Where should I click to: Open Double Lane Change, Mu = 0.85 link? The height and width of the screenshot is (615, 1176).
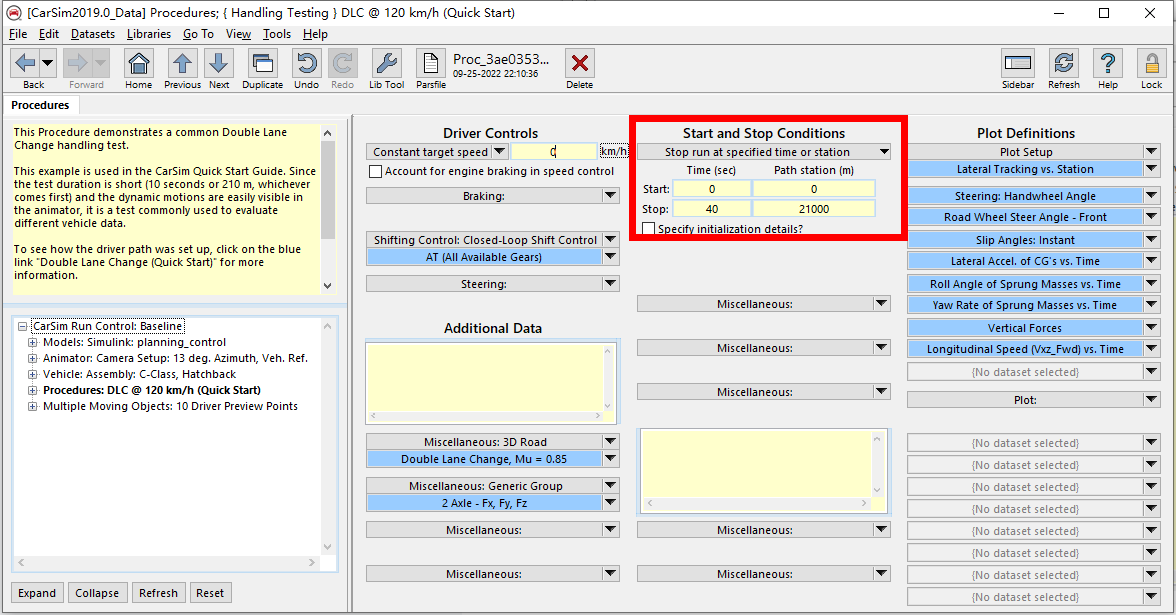point(484,459)
